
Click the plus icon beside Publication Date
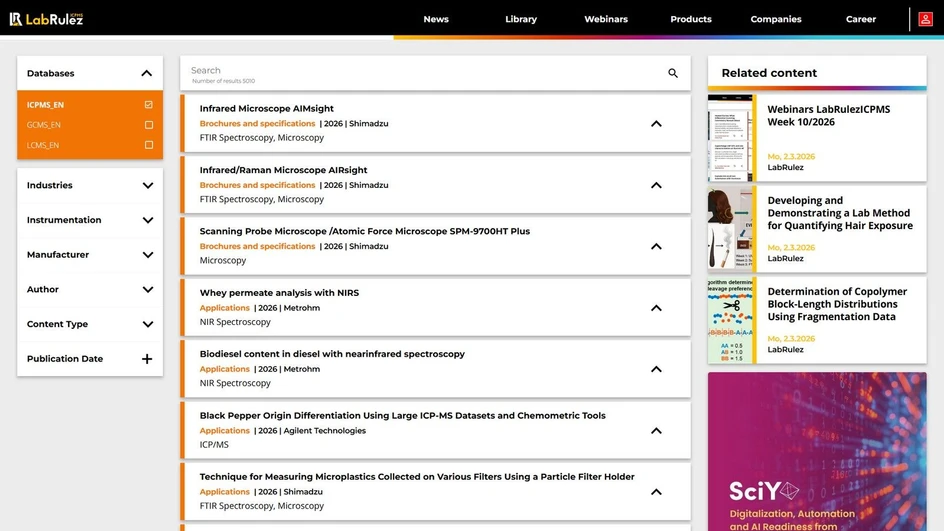[147, 359]
